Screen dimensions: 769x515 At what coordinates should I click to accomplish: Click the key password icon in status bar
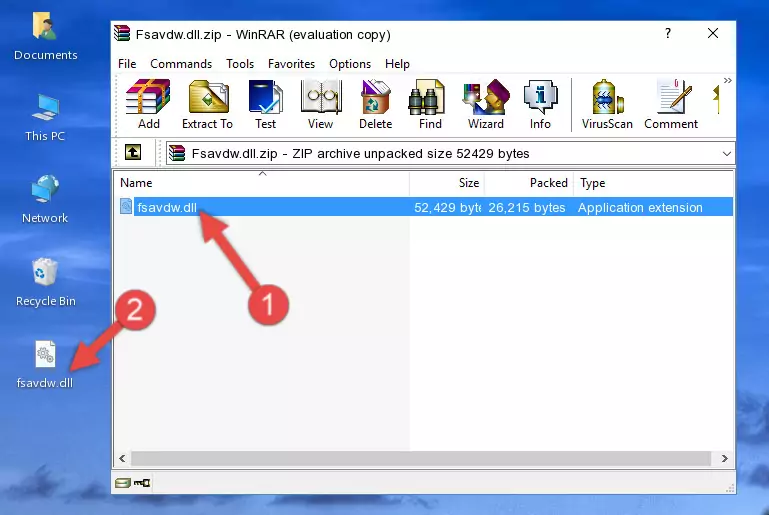click(142, 483)
